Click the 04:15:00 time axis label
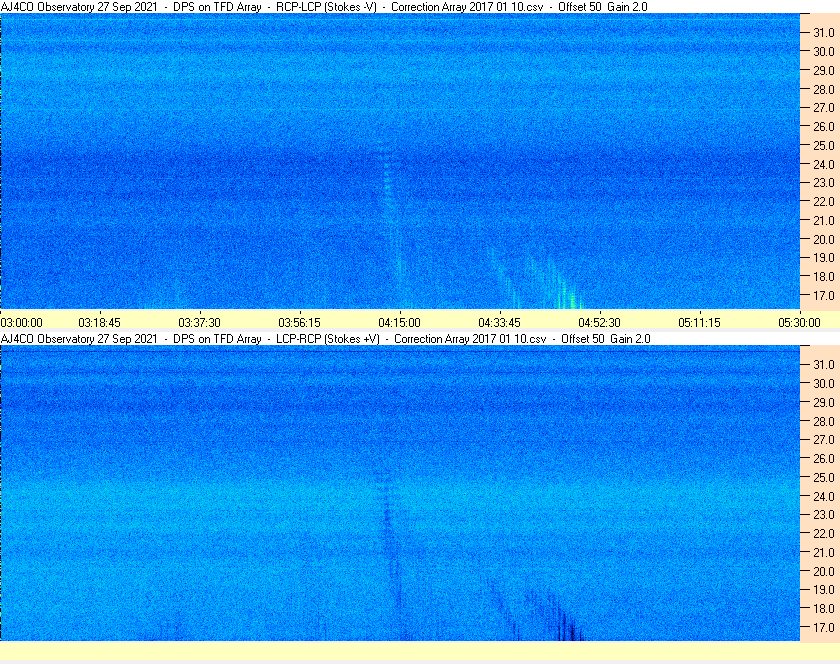The image size is (840, 664). coord(400,323)
